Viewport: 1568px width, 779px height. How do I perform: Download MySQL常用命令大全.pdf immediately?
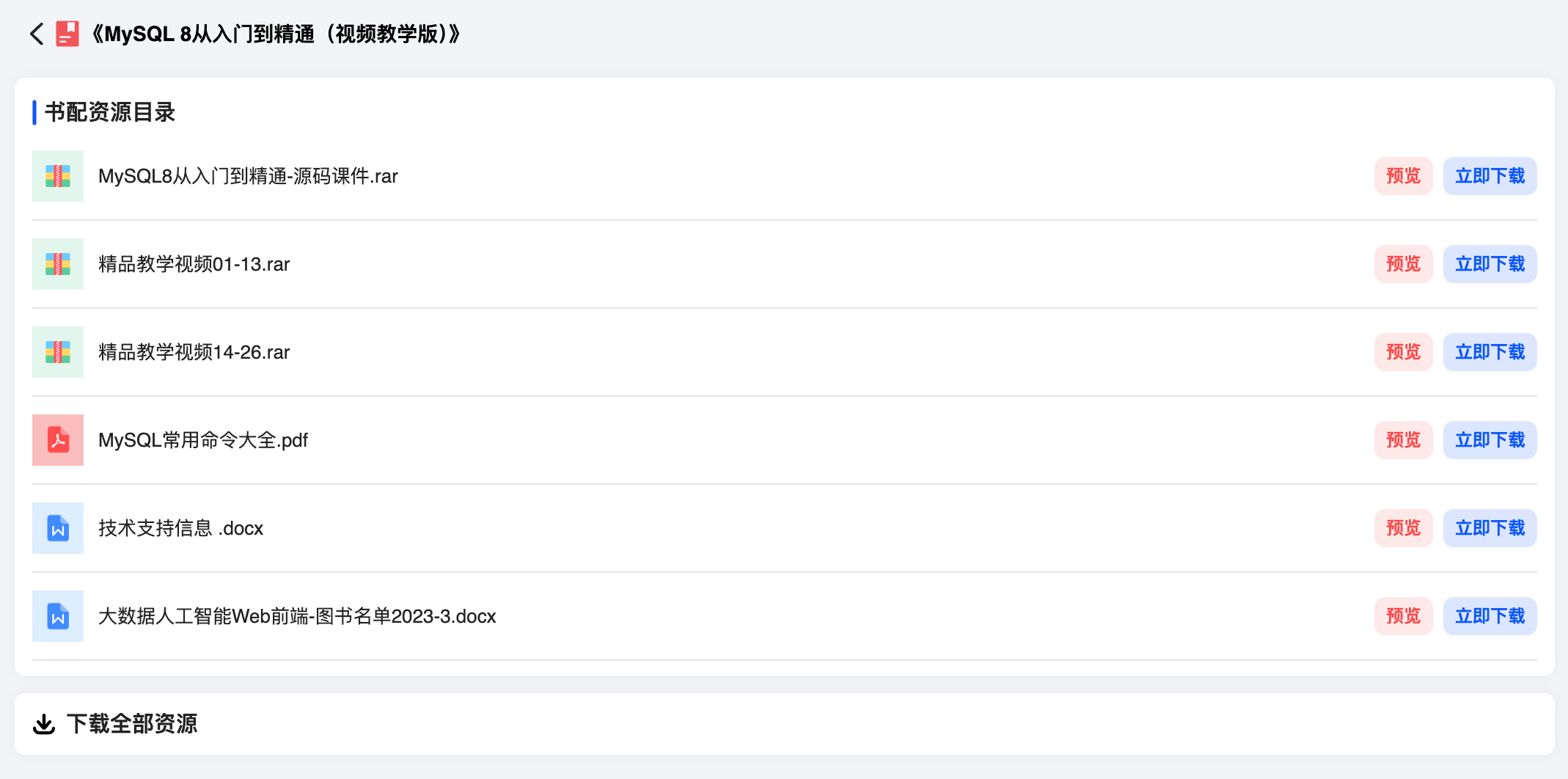click(1490, 440)
